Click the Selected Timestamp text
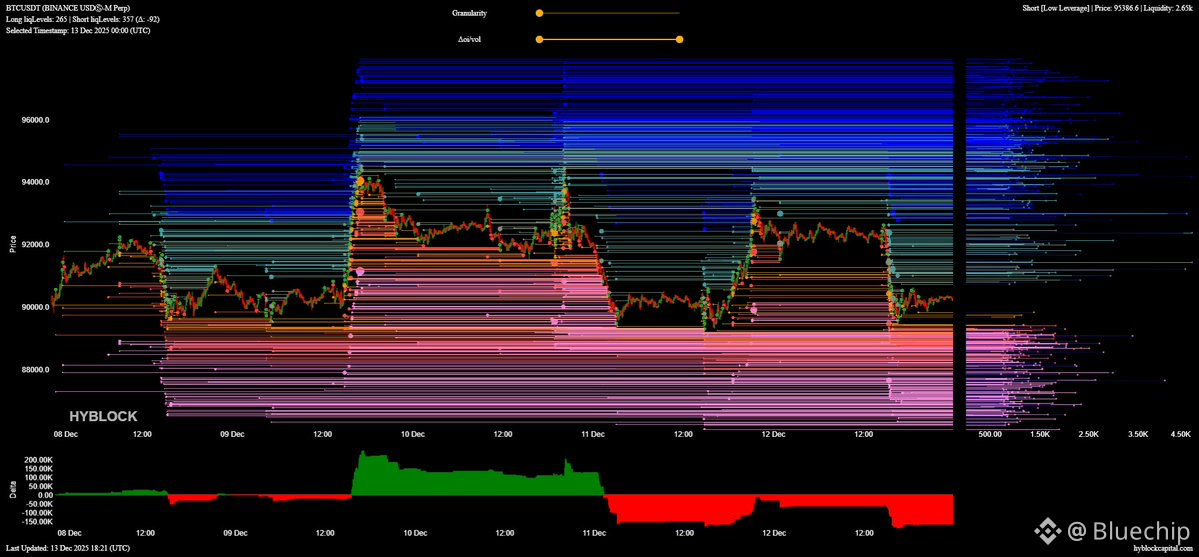This screenshot has width=1199, height=557. click(x=76, y=30)
